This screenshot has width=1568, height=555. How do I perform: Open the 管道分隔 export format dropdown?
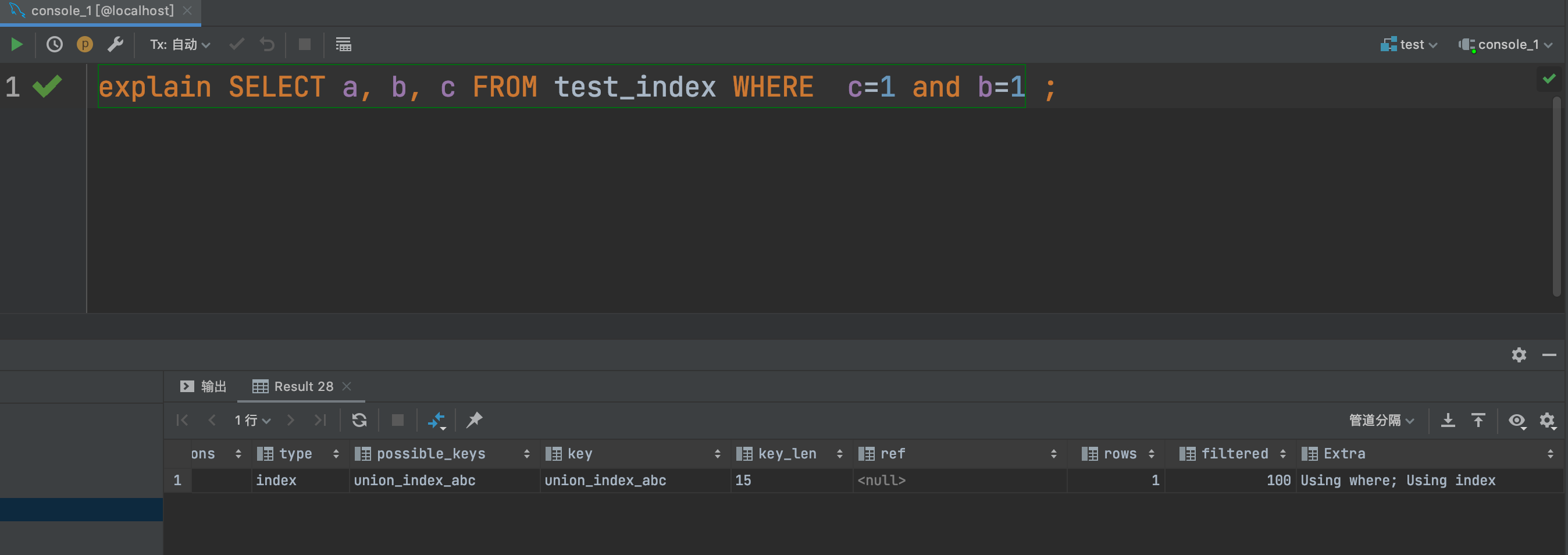pos(1381,420)
